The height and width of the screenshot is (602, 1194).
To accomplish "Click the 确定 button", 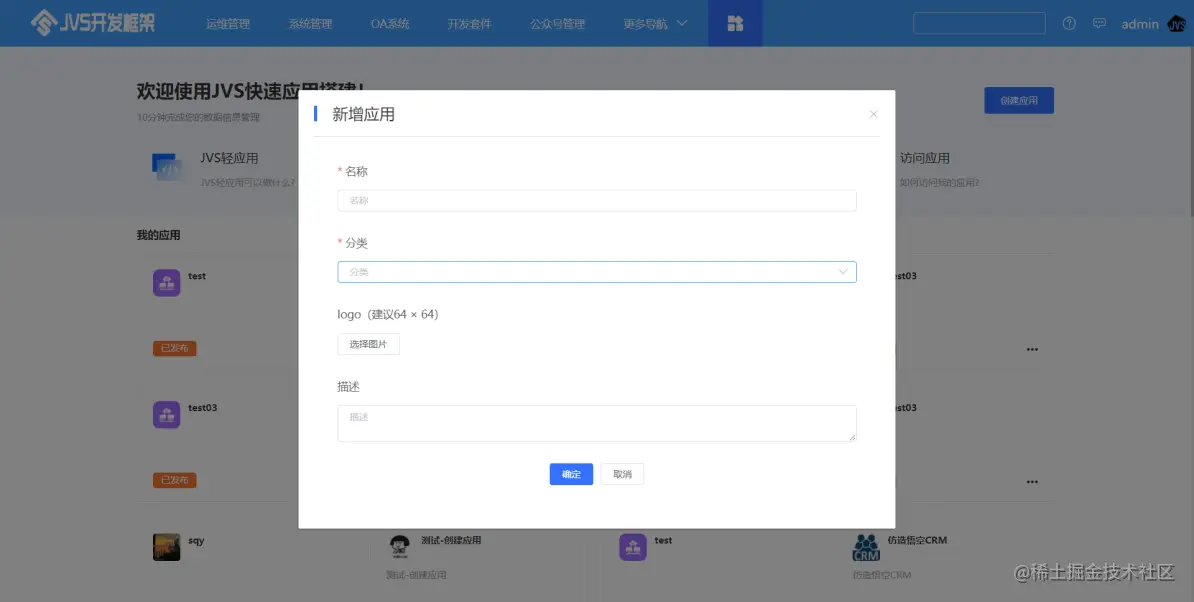I will click(571, 474).
